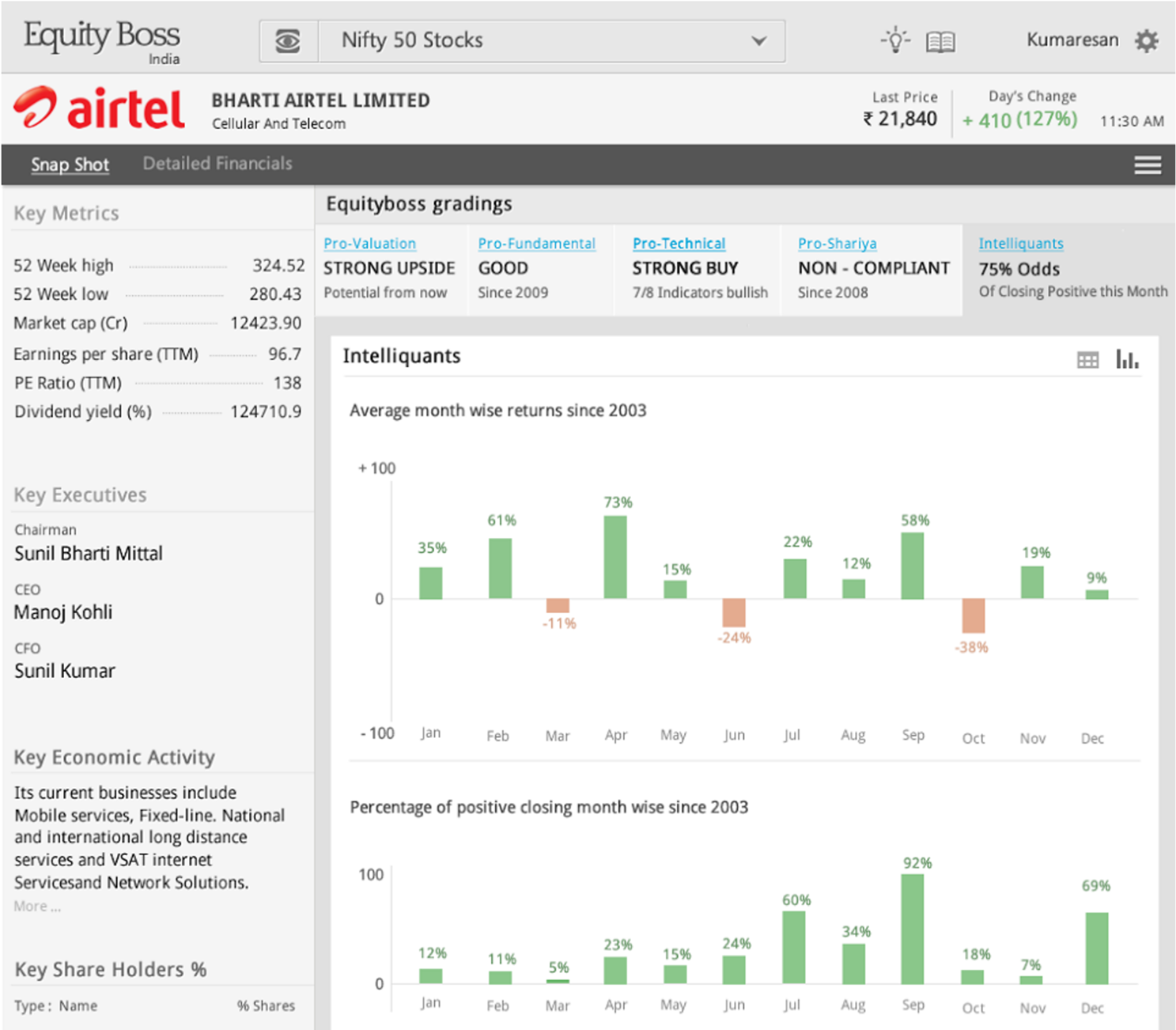Click the Average month wise returns chart title

click(498, 411)
